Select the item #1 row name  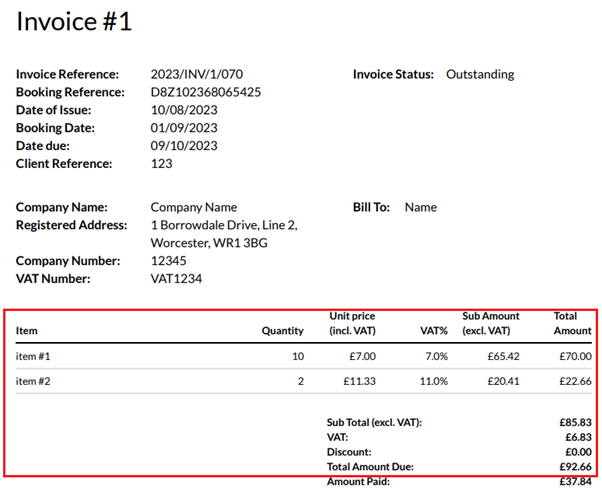(33, 356)
